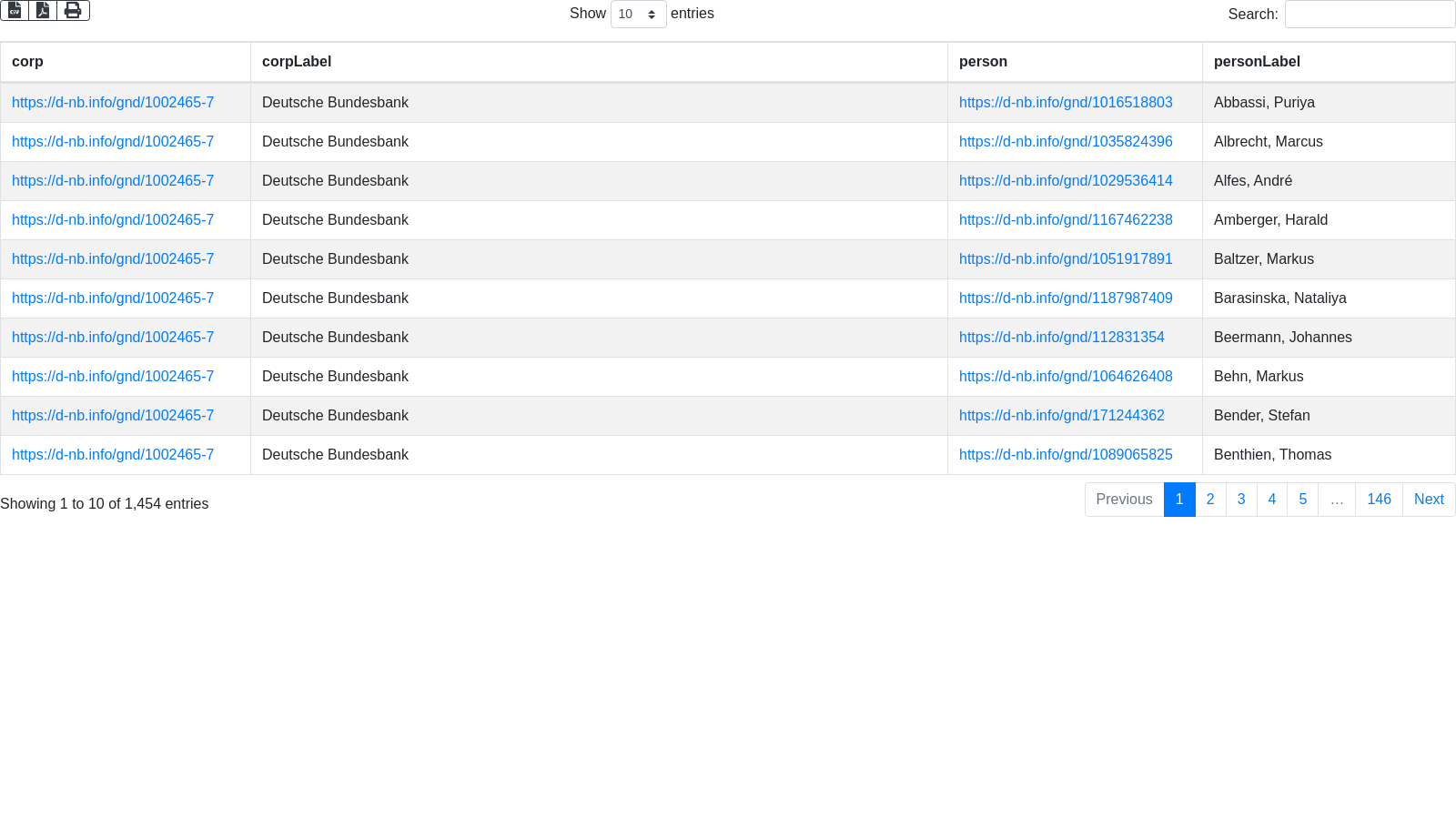Navigate to page 5
The width and height of the screenshot is (1456, 819).
(1302, 500)
